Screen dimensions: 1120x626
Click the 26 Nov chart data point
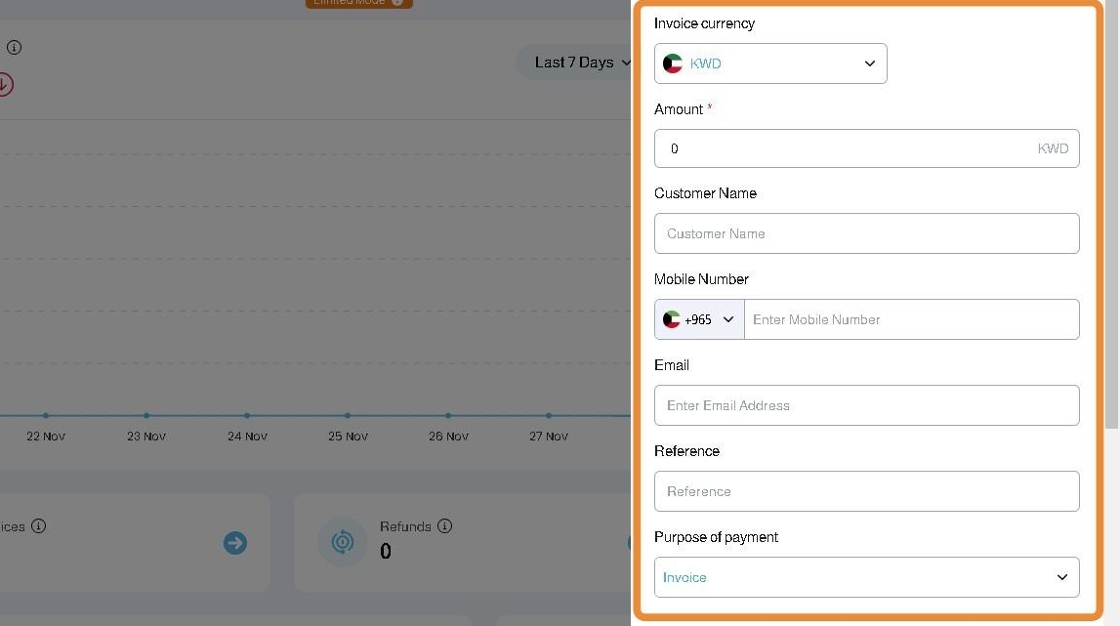(448, 415)
